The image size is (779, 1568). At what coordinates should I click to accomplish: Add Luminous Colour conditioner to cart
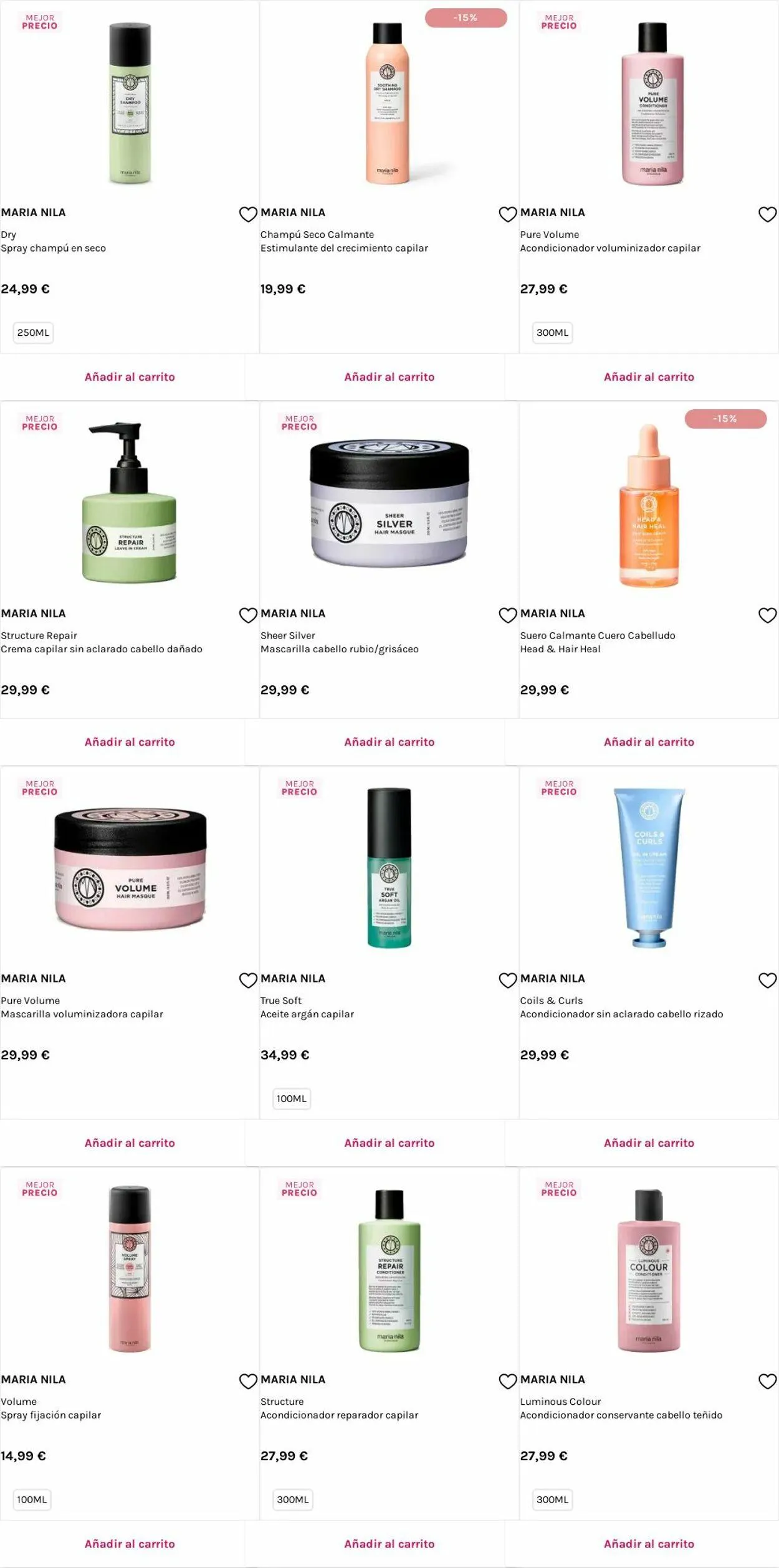coord(649,1544)
